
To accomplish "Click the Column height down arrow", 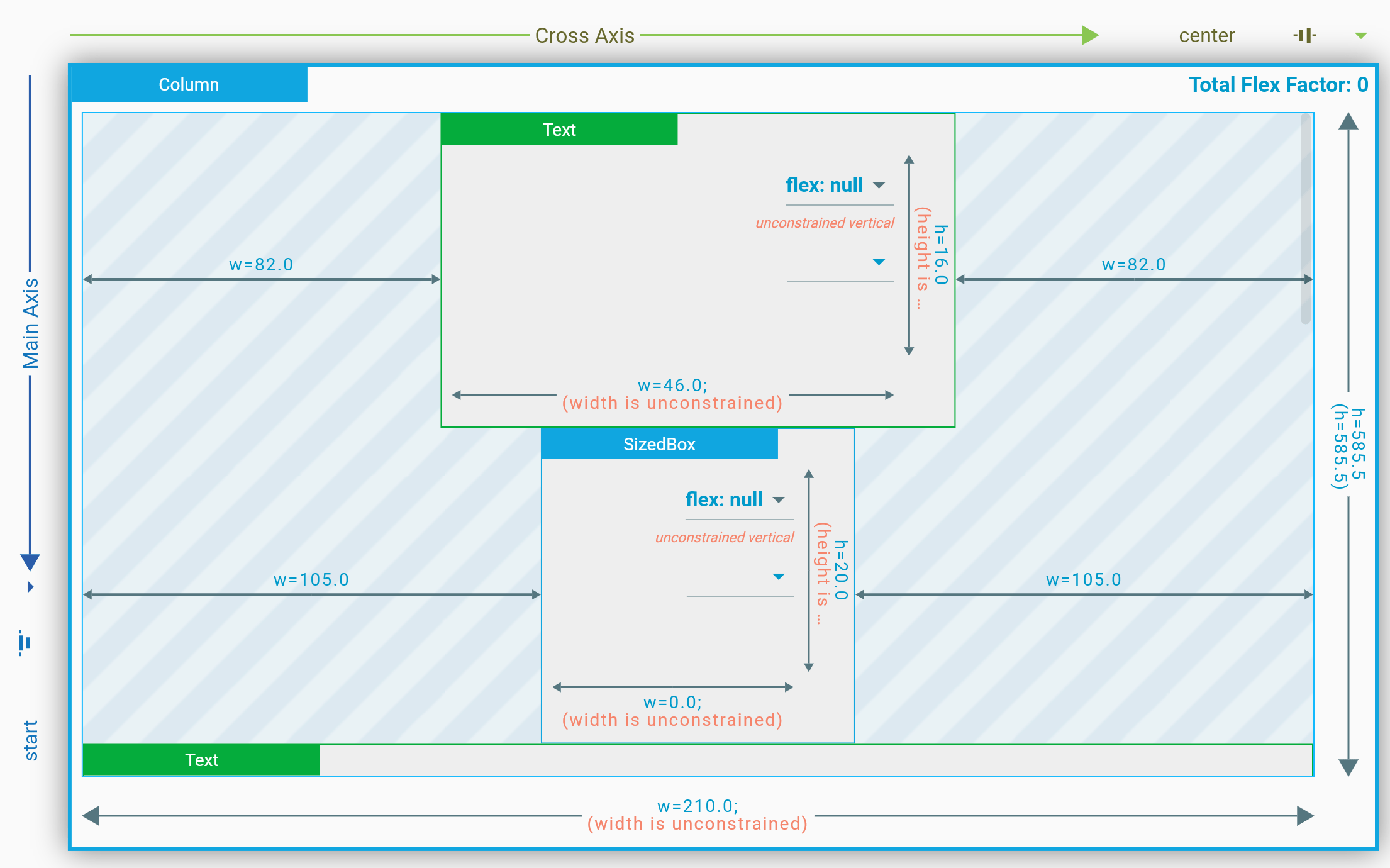I will [x=1348, y=767].
